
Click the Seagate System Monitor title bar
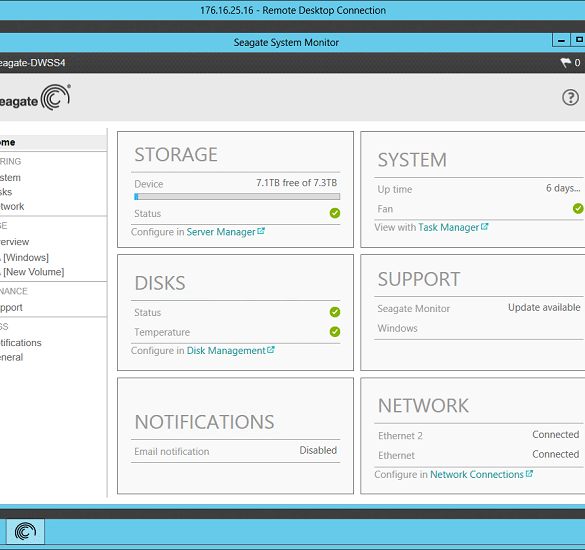coord(286,43)
